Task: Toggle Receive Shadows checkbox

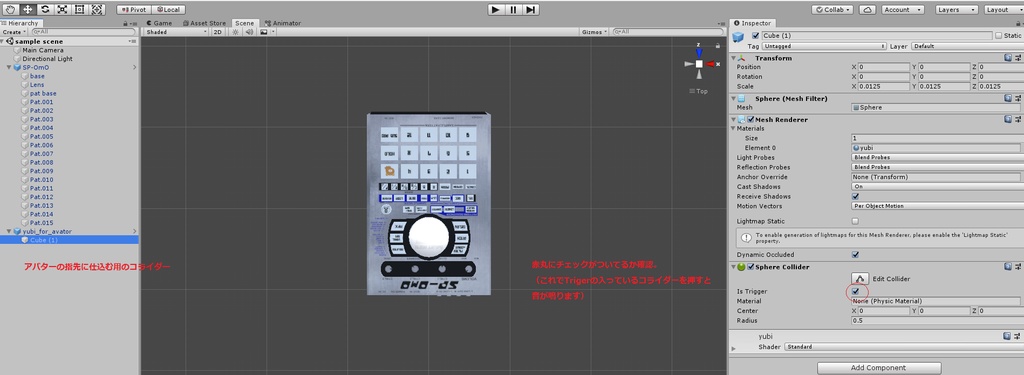Action: click(856, 196)
